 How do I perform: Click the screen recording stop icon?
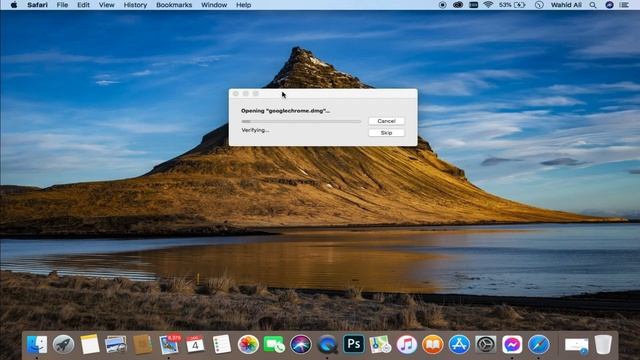[442, 5]
